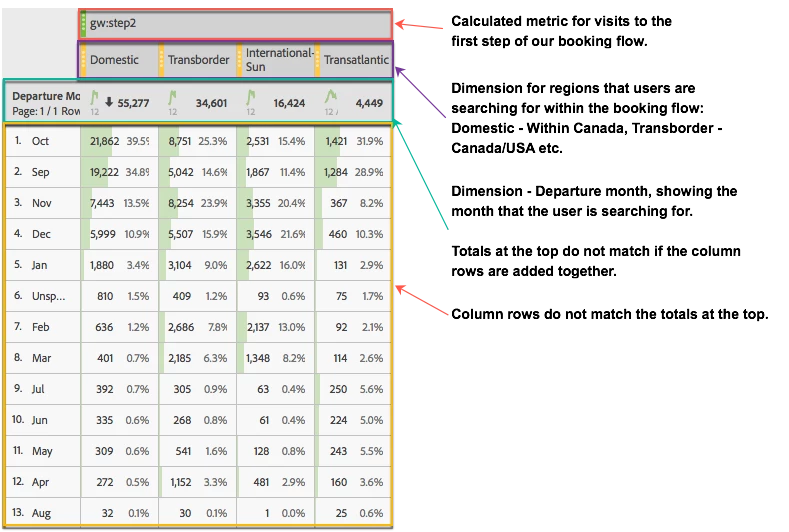Click Jan Transborder value 3,104
Image resolution: width=789 pixels, height=532 pixels.
[180, 265]
